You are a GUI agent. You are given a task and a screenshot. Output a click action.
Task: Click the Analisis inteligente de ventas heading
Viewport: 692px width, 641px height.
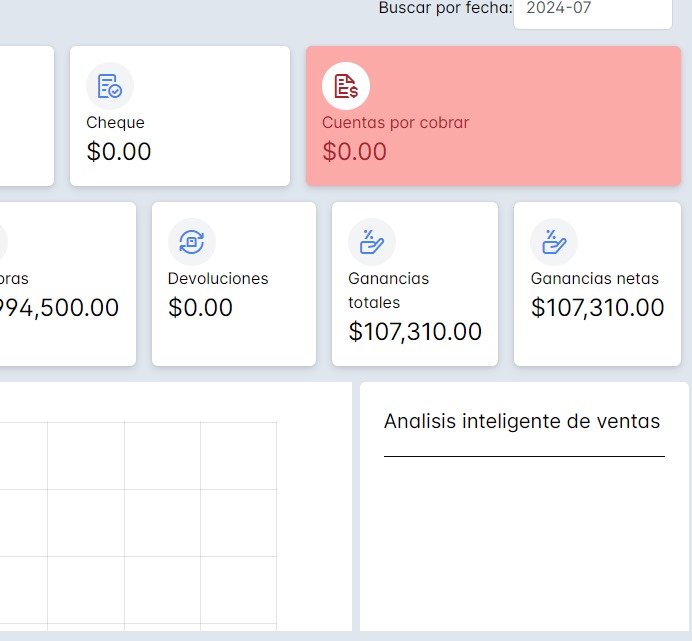click(522, 421)
